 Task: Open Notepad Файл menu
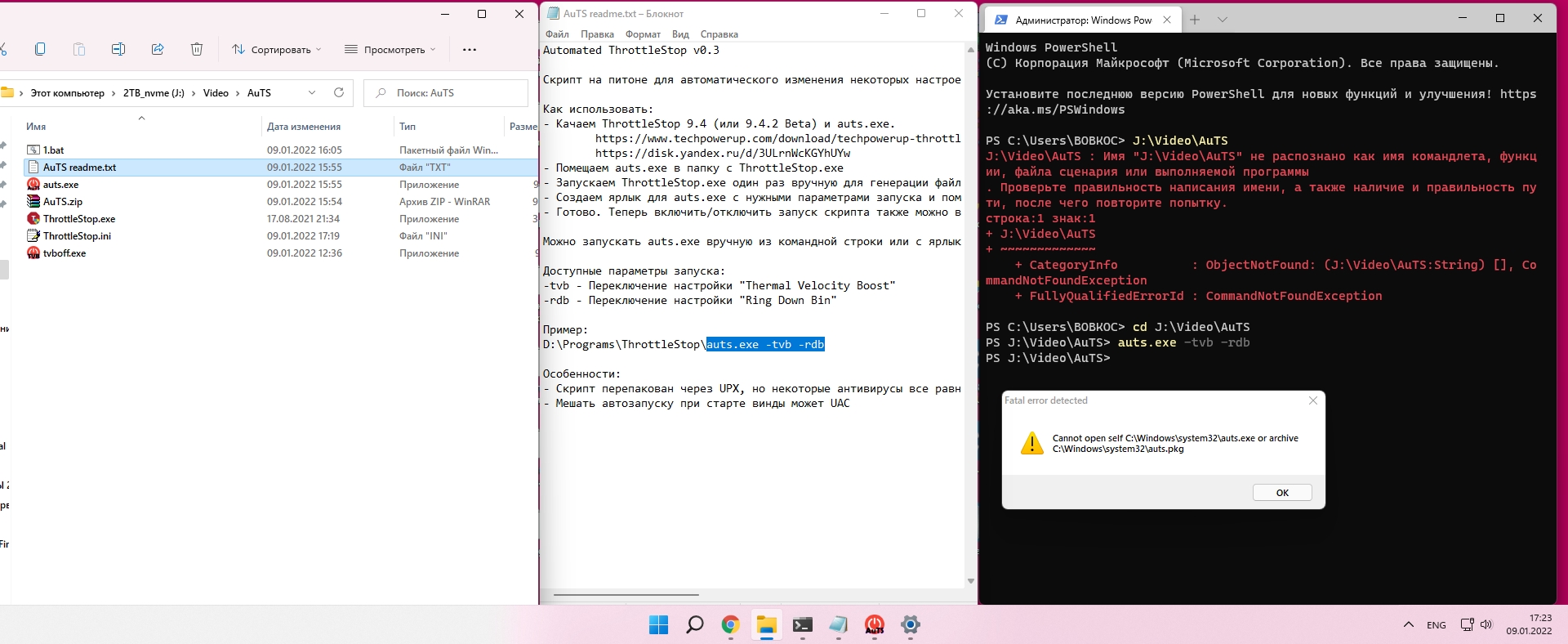click(557, 34)
